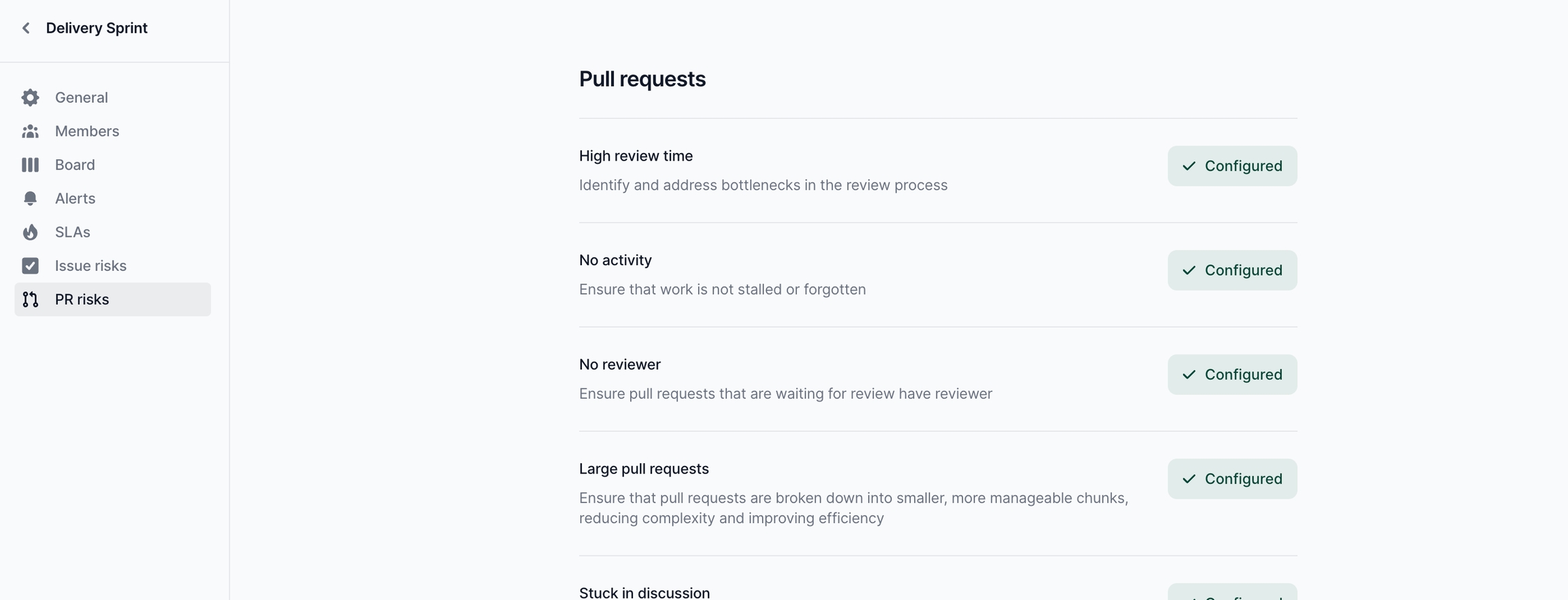Click the SLAs flame icon
The image size is (1568, 600).
(30, 232)
